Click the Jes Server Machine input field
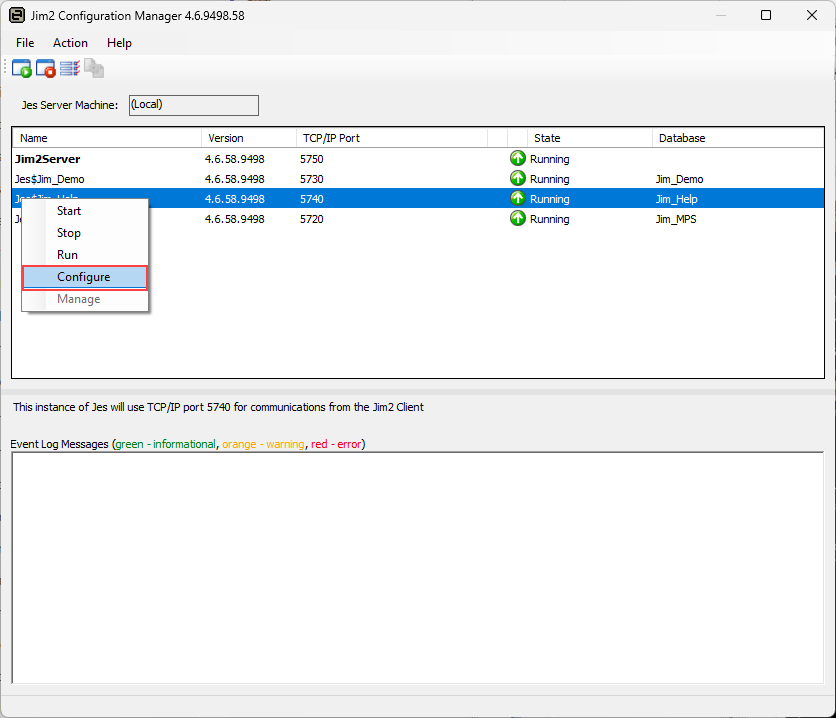Screen dimensions: 836x718 click(x=194, y=105)
